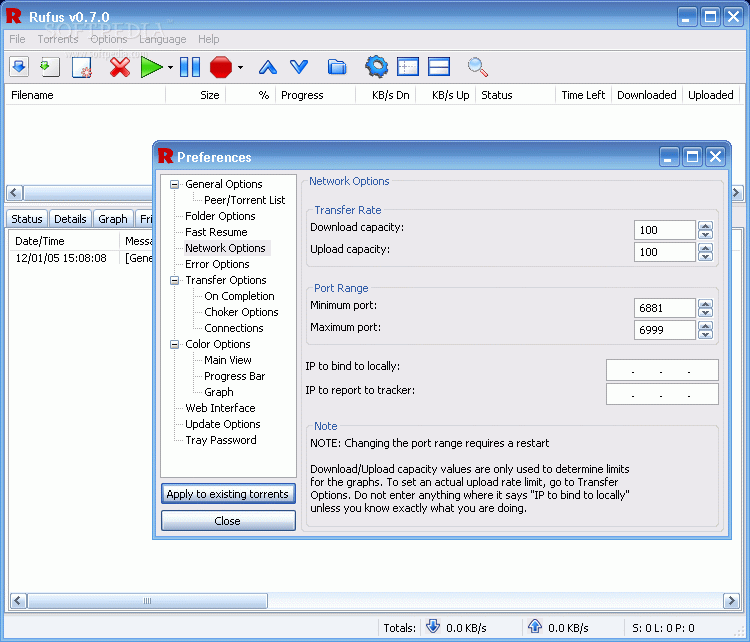Click the add torrent from file icon
Screen dimensions: 750x642
(x=19, y=66)
